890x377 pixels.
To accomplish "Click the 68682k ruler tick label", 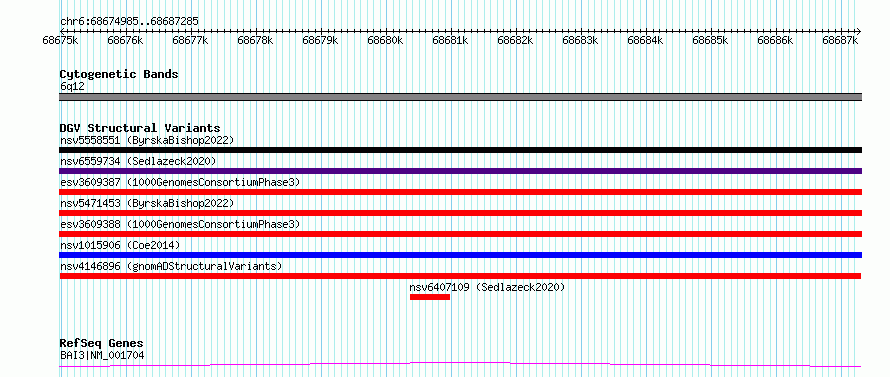I will pos(515,40).
